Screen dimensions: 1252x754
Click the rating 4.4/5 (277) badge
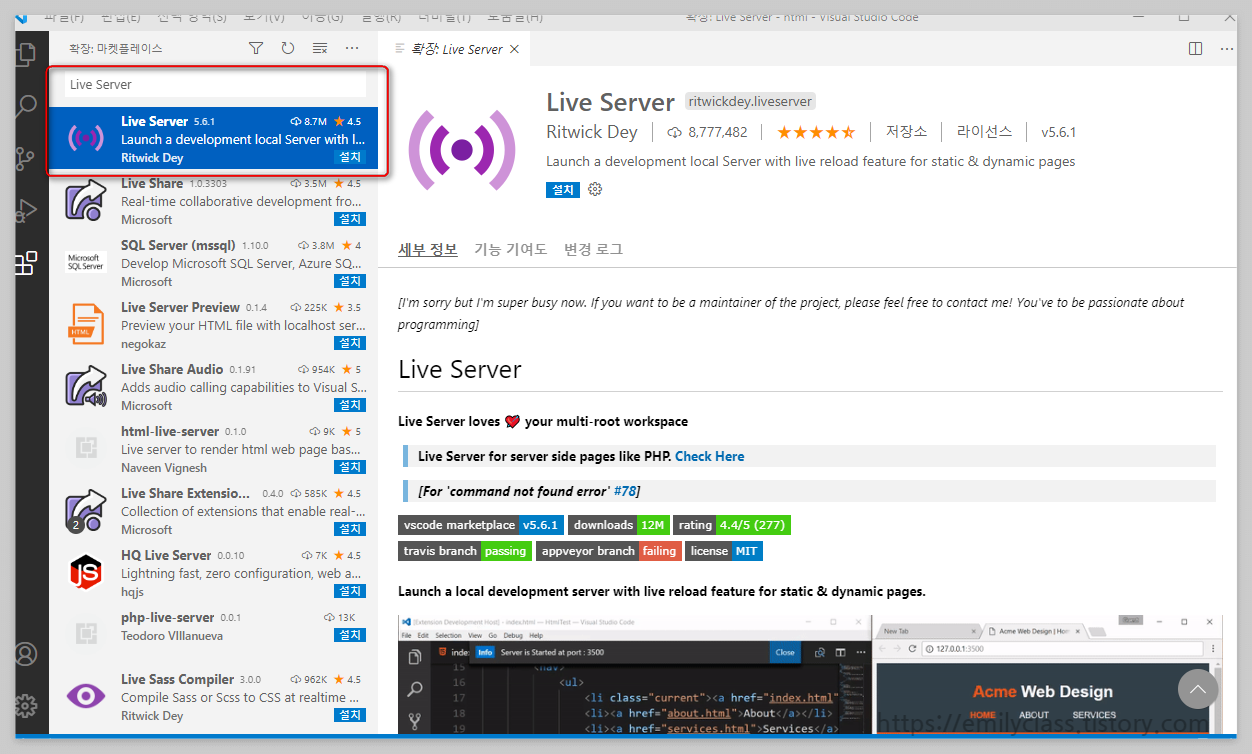pyautogui.click(x=732, y=525)
